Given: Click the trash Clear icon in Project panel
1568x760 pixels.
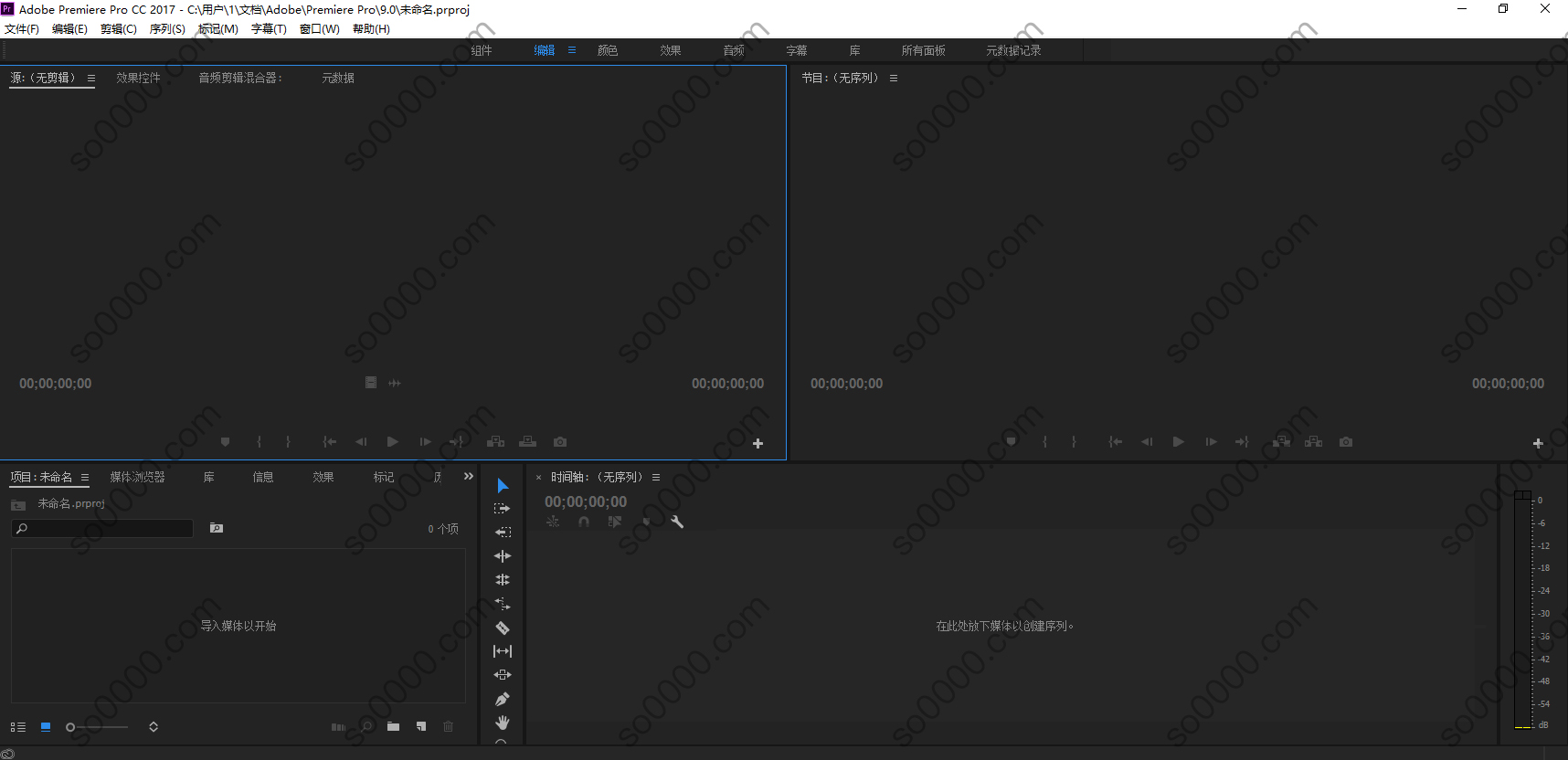Looking at the screenshot, I should (x=448, y=727).
